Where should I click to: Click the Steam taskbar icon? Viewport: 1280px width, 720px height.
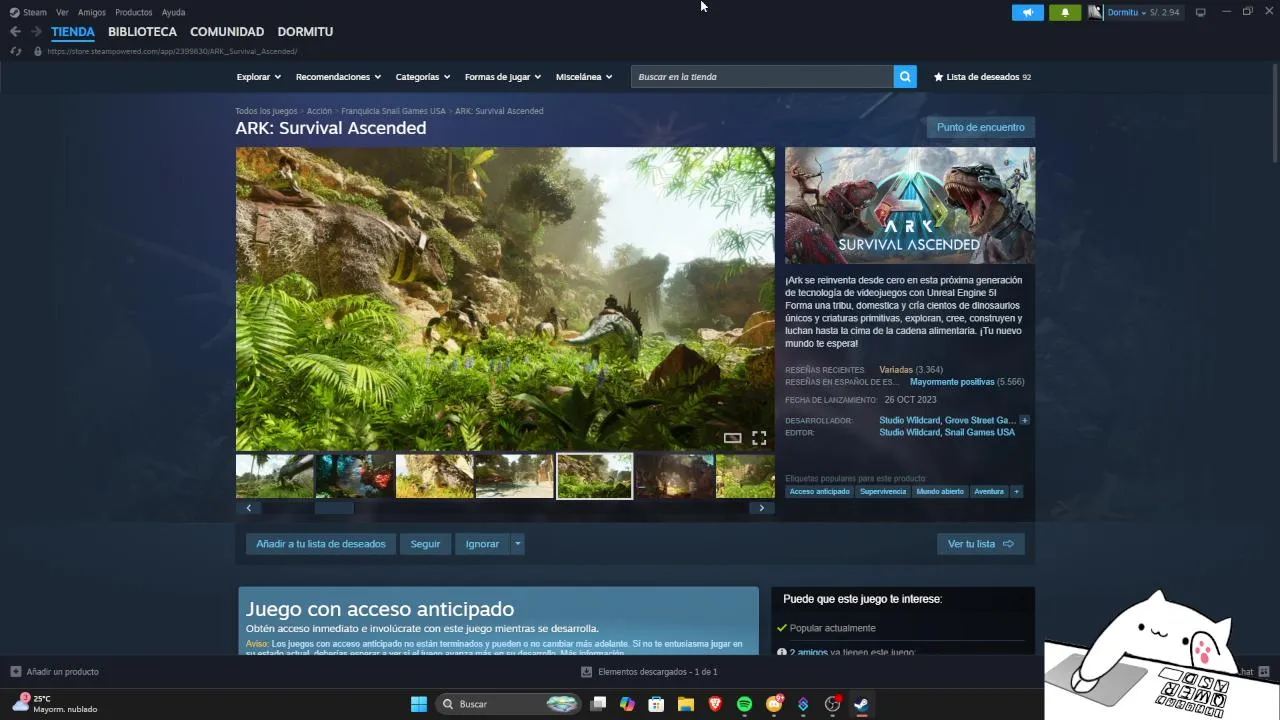[861, 704]
